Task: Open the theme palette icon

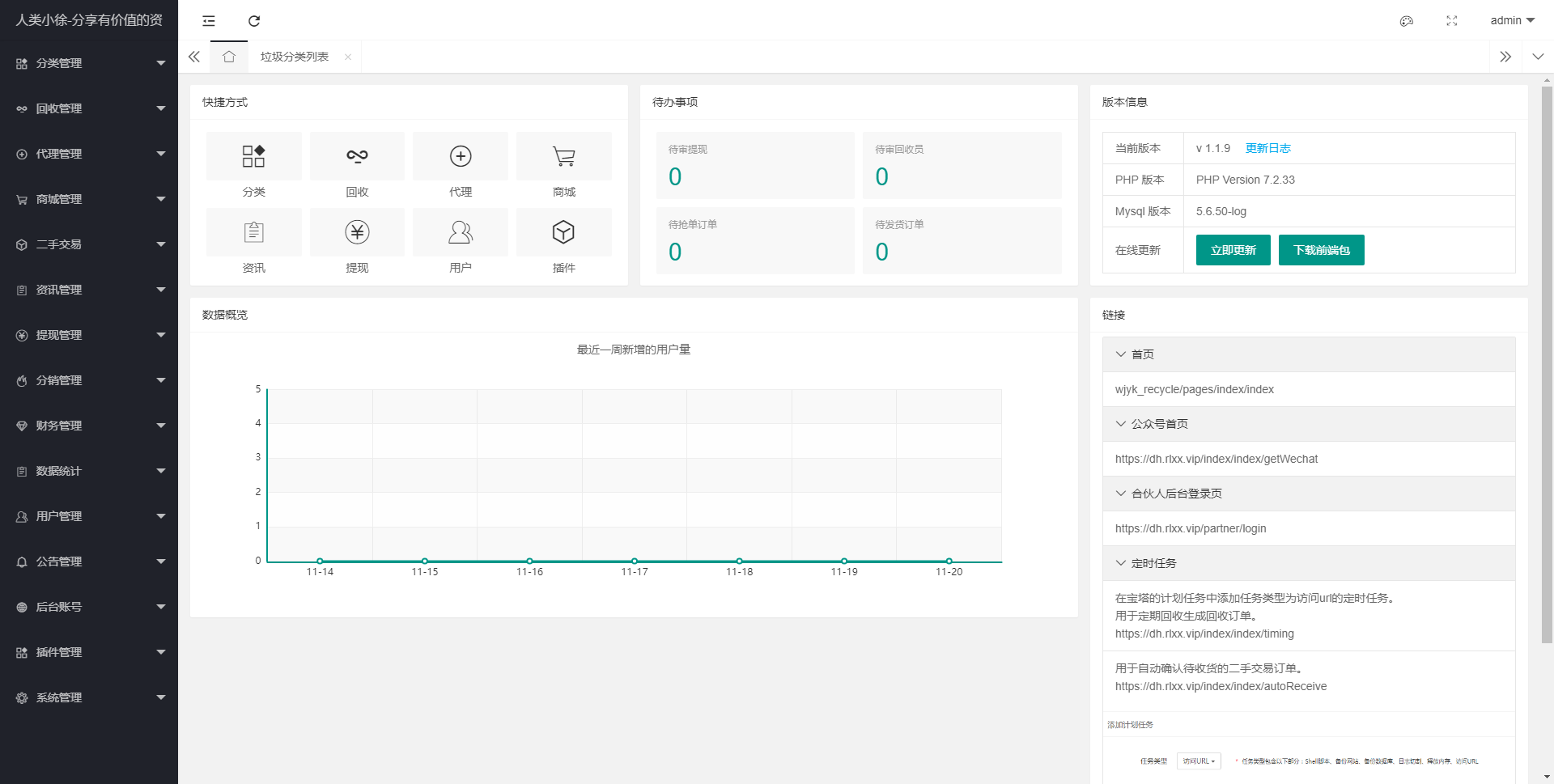Action: 1407,20
